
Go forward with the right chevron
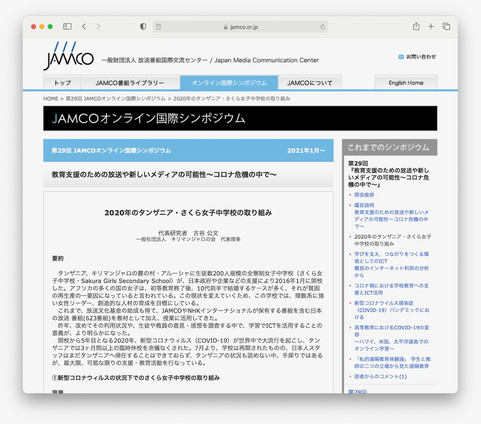click(98, 26)
